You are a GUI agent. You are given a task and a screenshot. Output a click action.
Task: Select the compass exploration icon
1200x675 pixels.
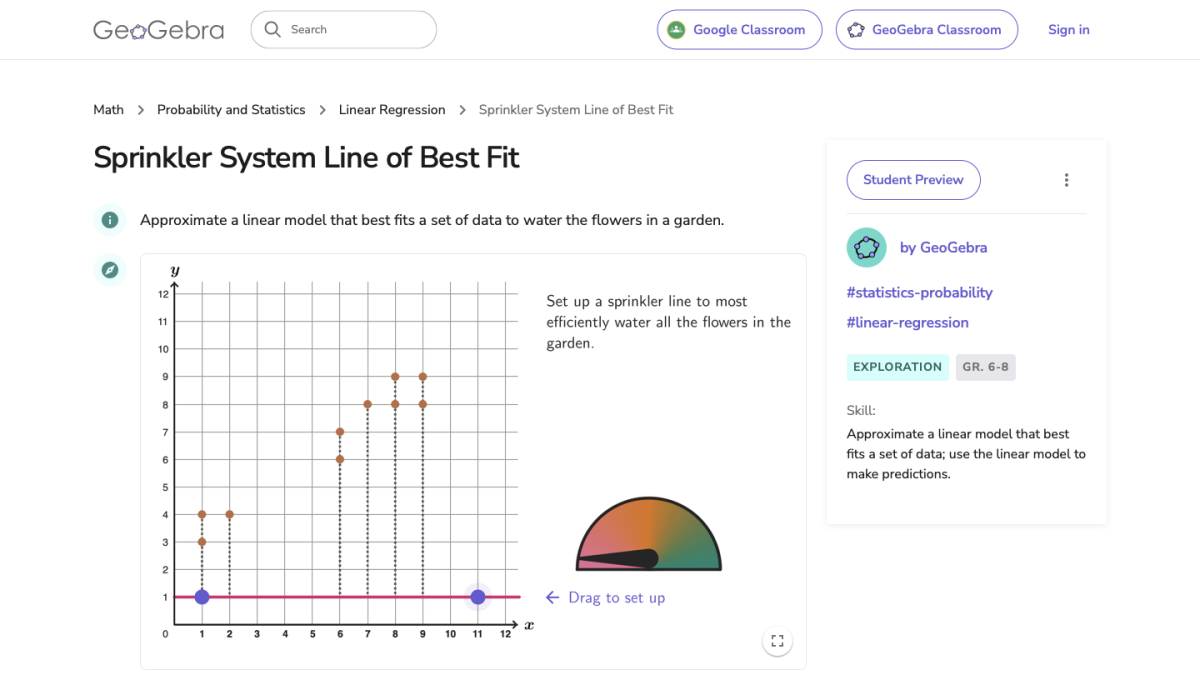click(x=109, y=270)
